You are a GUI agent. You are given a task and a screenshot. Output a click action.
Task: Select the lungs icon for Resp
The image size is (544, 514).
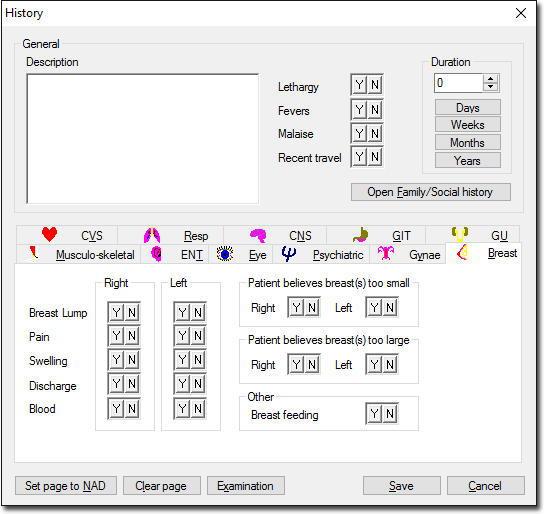[152, 235]
